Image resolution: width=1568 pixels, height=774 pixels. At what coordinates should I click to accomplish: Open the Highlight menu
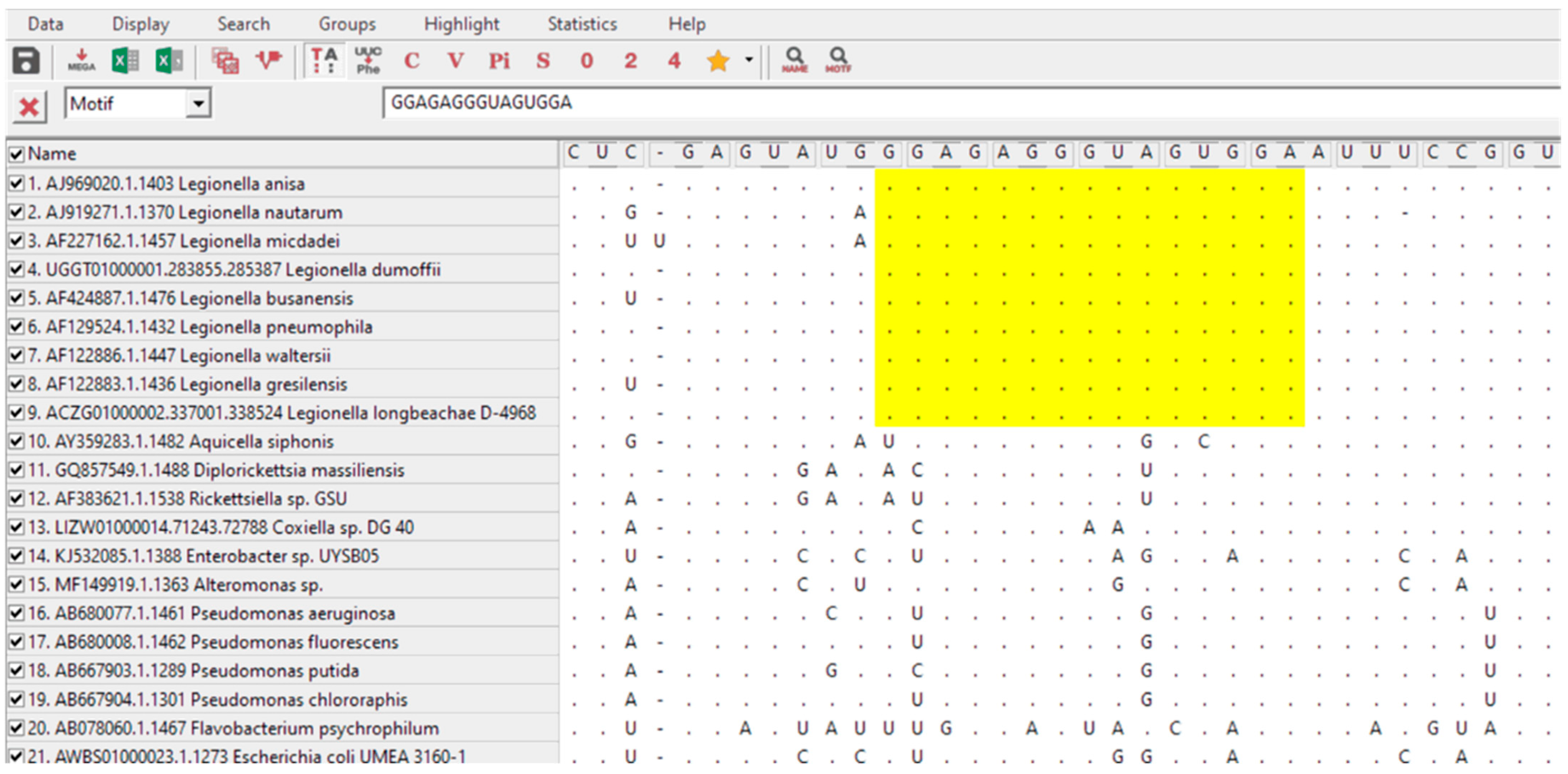tap(461, 24)
